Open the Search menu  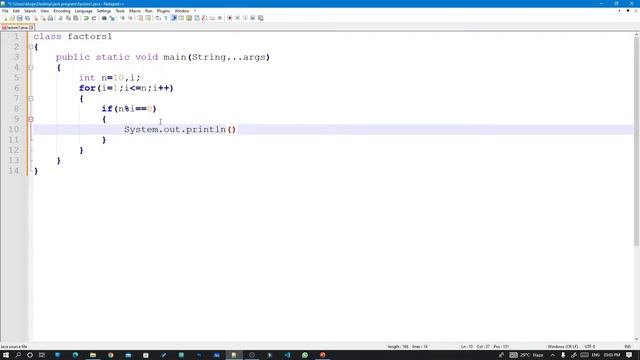tap(30, 11)
